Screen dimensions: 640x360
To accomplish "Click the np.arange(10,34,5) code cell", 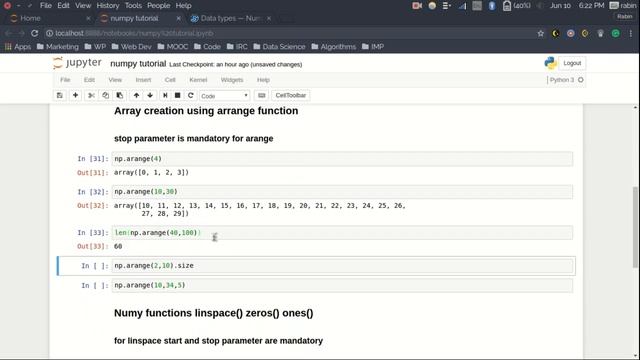I will click(x=342, y=285).
